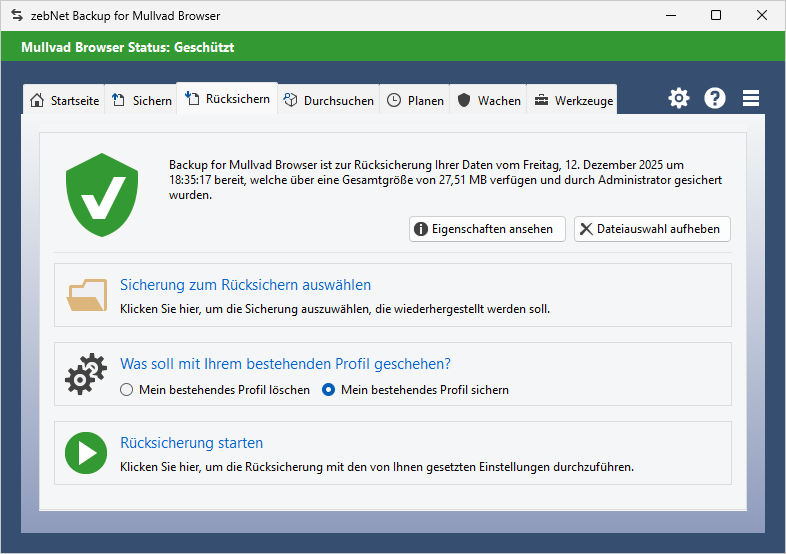The width and height of the screenshot is (786, 554).
Task: Click the app icon in title bar
Action: 16,16
